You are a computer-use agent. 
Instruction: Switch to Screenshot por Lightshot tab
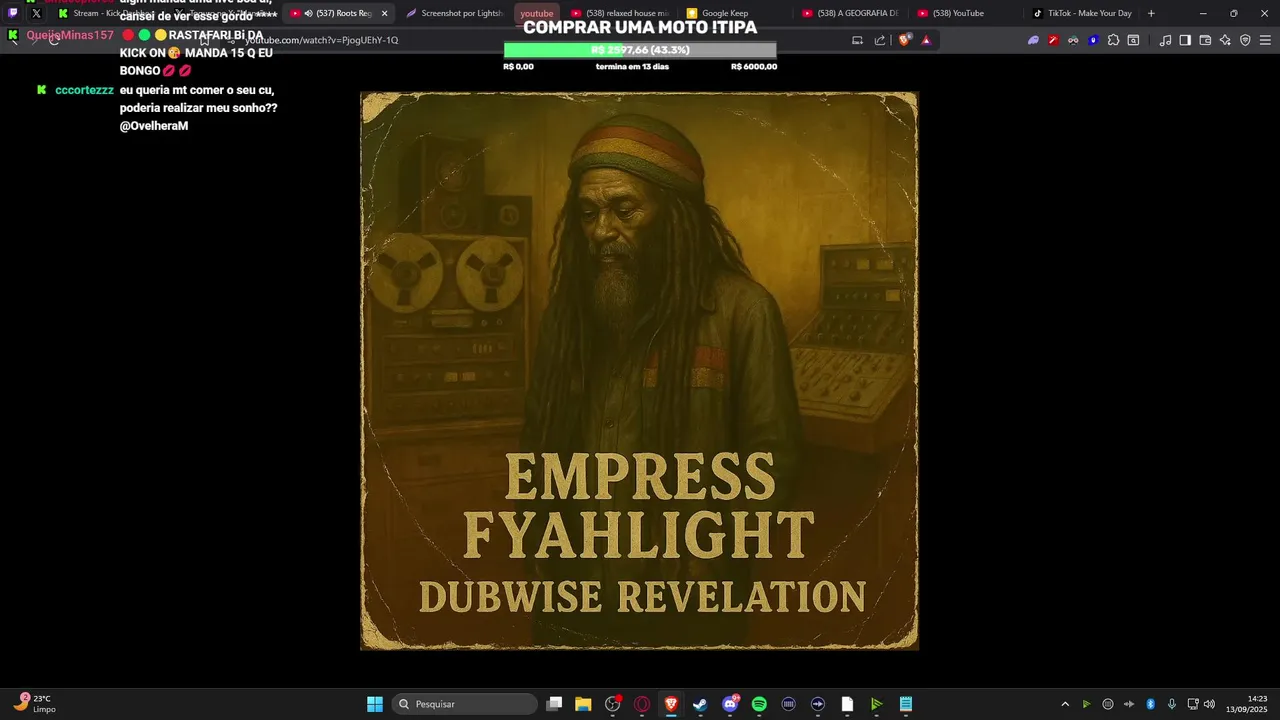tap(455, 13)
